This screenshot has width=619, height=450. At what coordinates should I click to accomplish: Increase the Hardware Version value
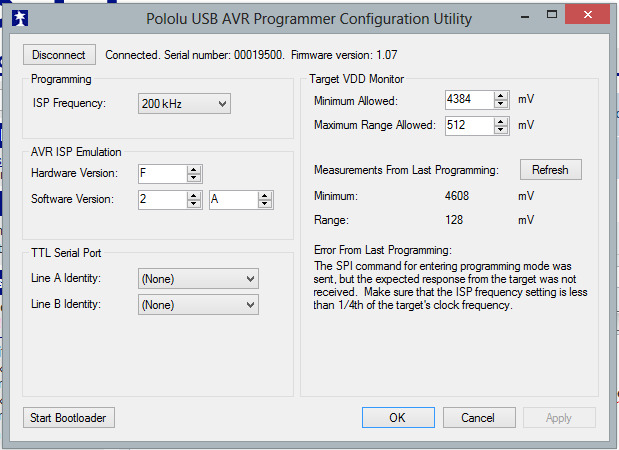point(194,170)
